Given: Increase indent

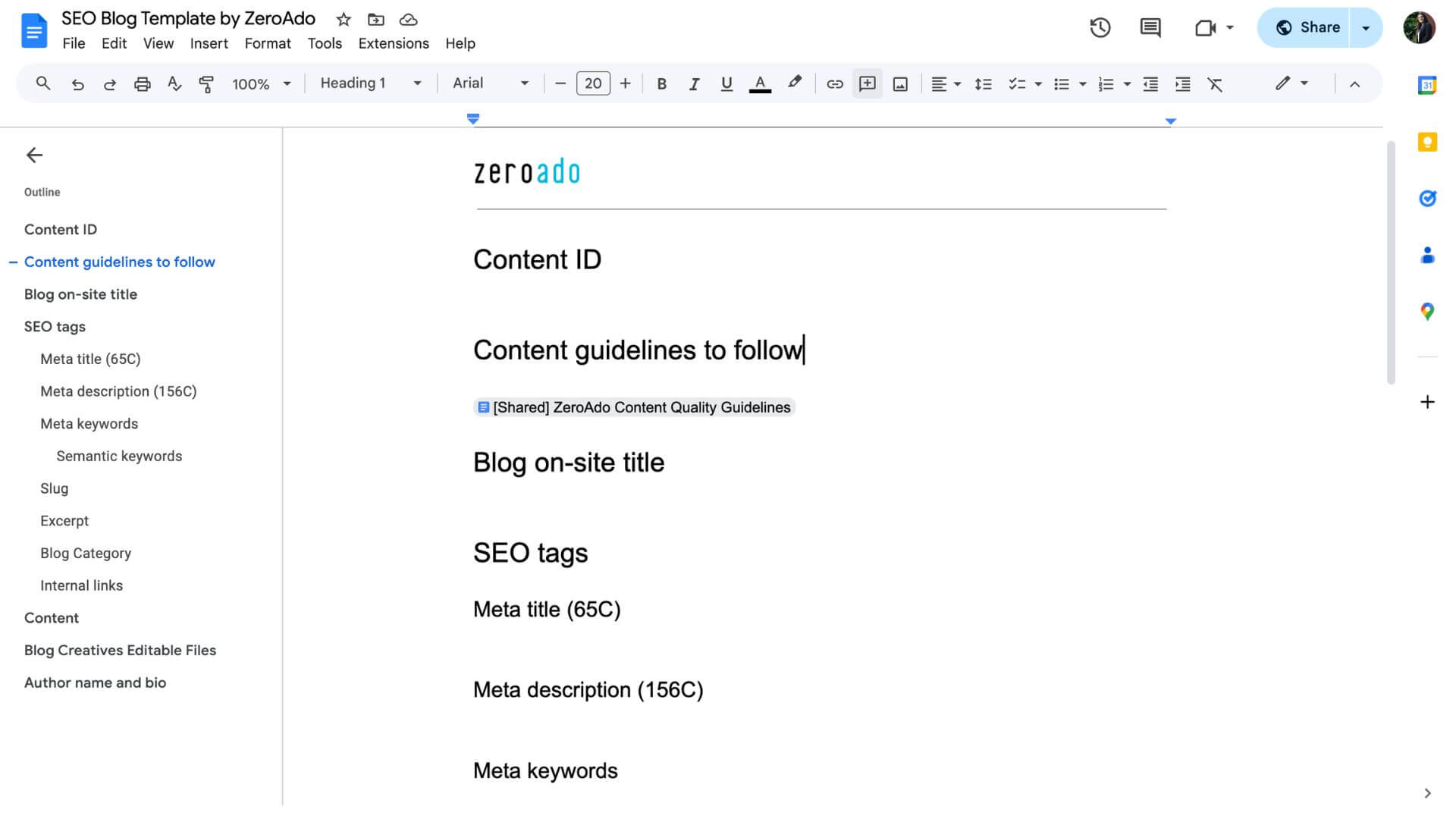Looking at the screenshot, I should pos(1183,83).
